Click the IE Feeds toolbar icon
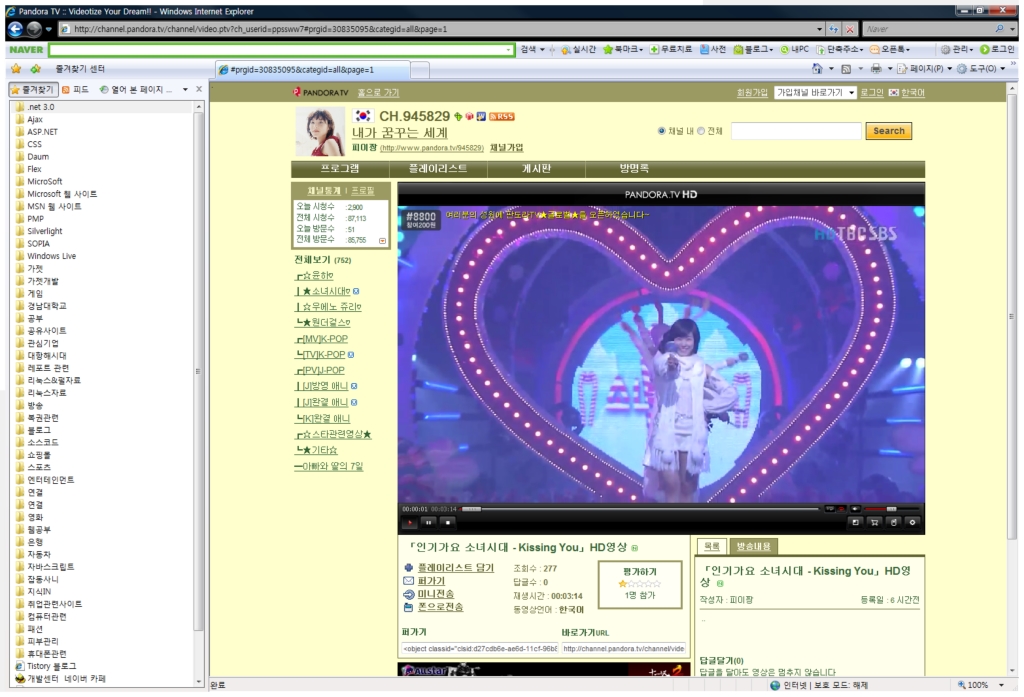 [846, 69]
